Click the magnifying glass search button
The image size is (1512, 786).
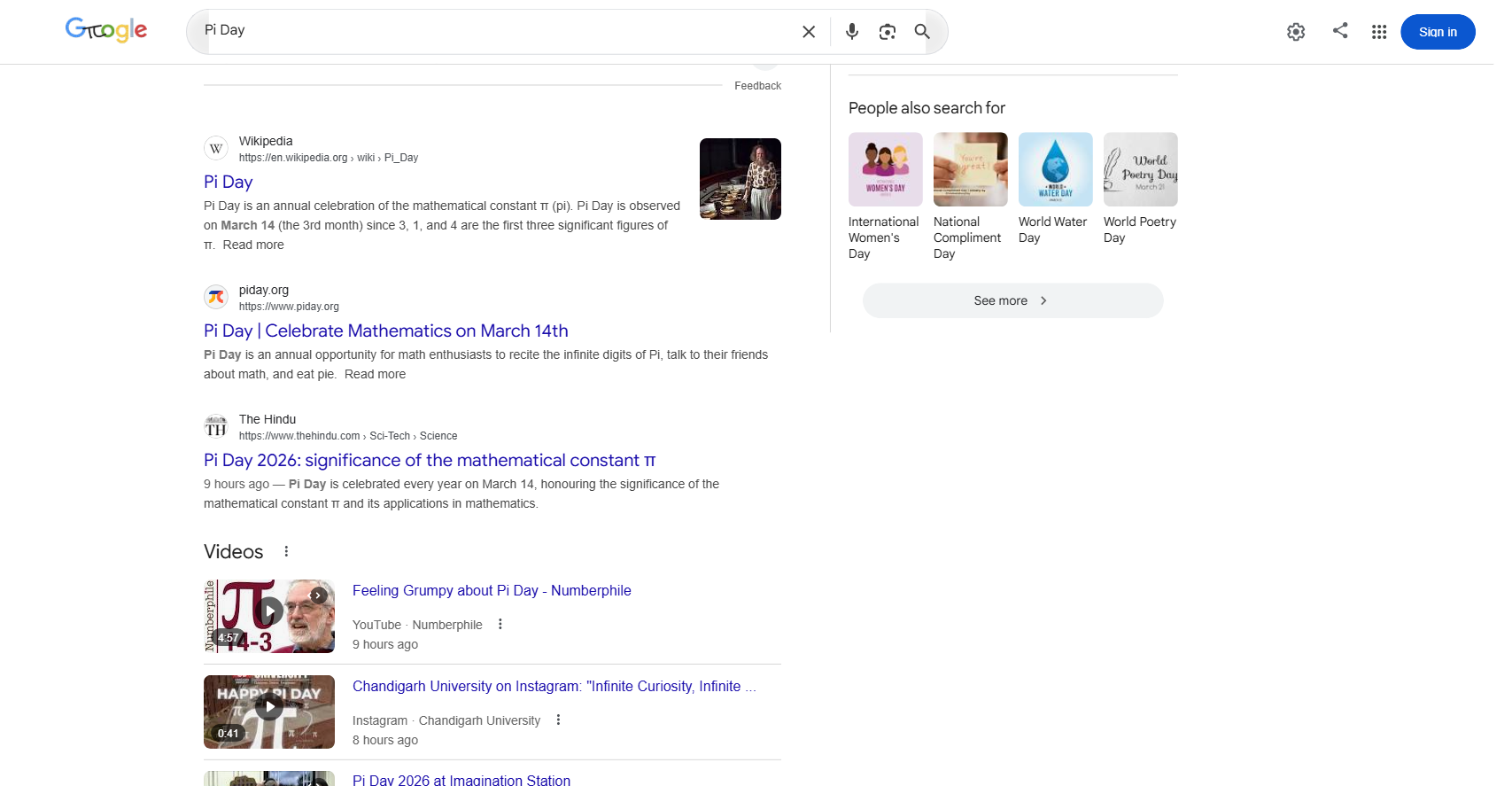click(x=922, y=32)
